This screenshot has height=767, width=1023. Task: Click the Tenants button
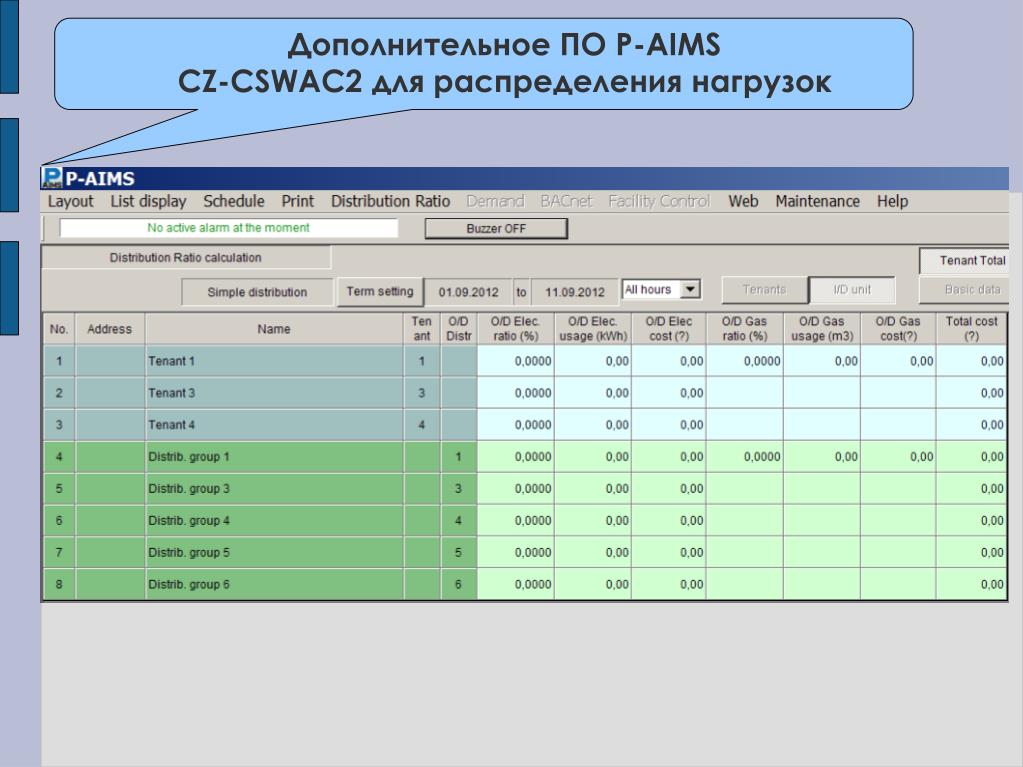coord(764,290)
